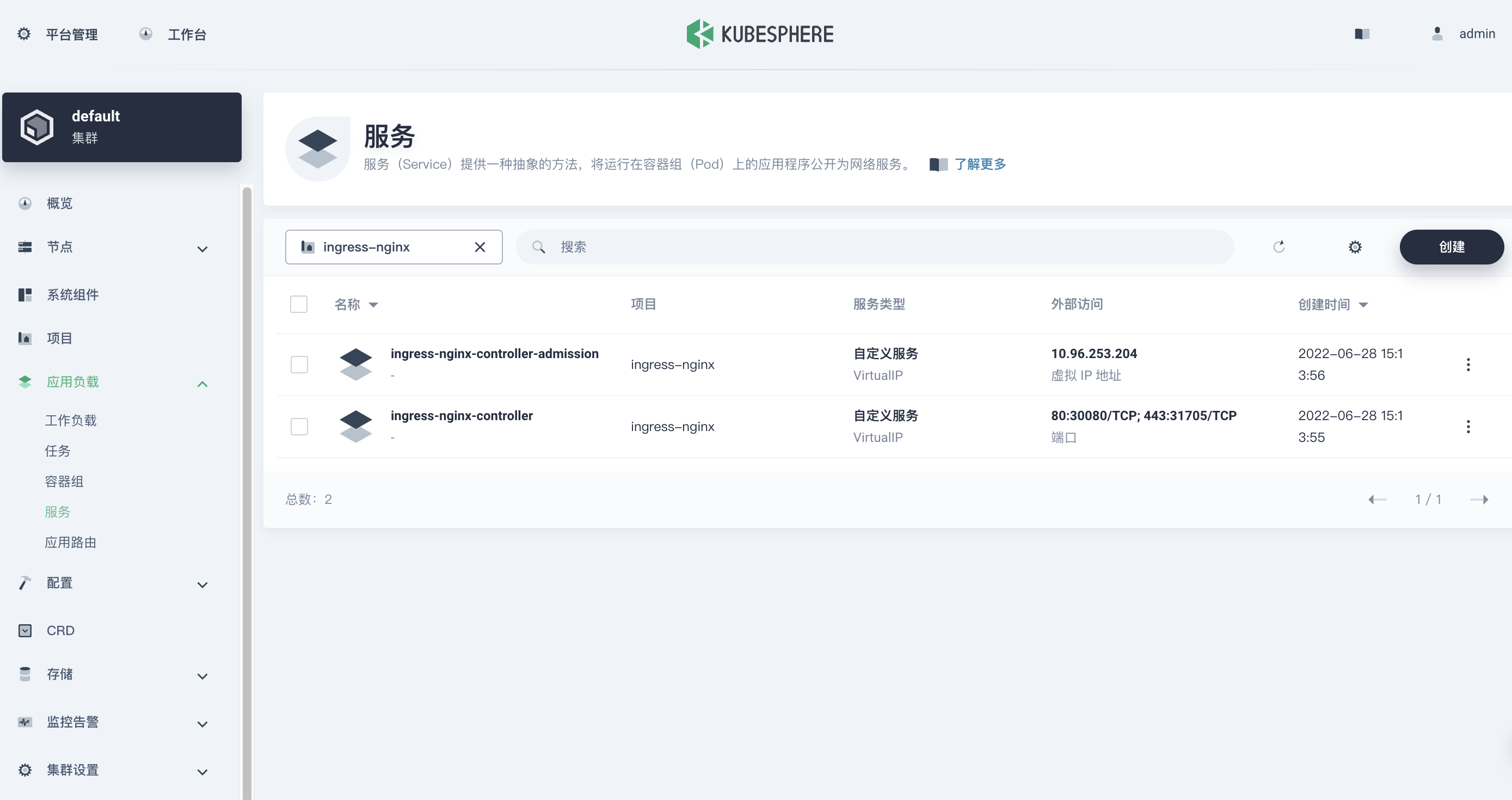
Task: Check the ingress-nginx-controller row checkbox
Action: pos(299,427)
